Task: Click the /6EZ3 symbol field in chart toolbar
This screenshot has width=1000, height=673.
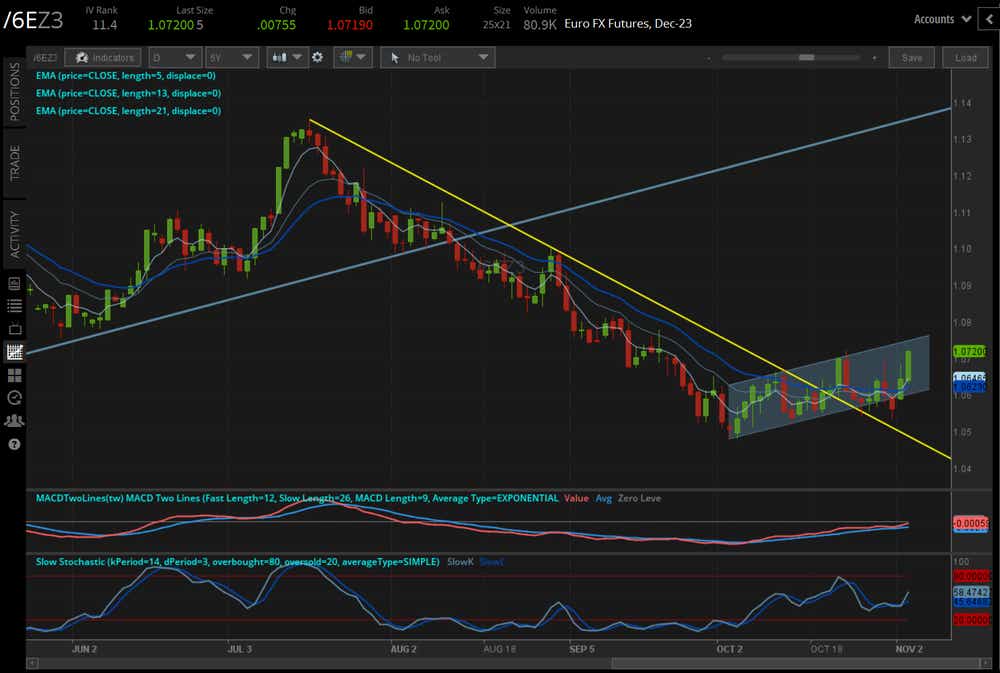Action: 45,57
